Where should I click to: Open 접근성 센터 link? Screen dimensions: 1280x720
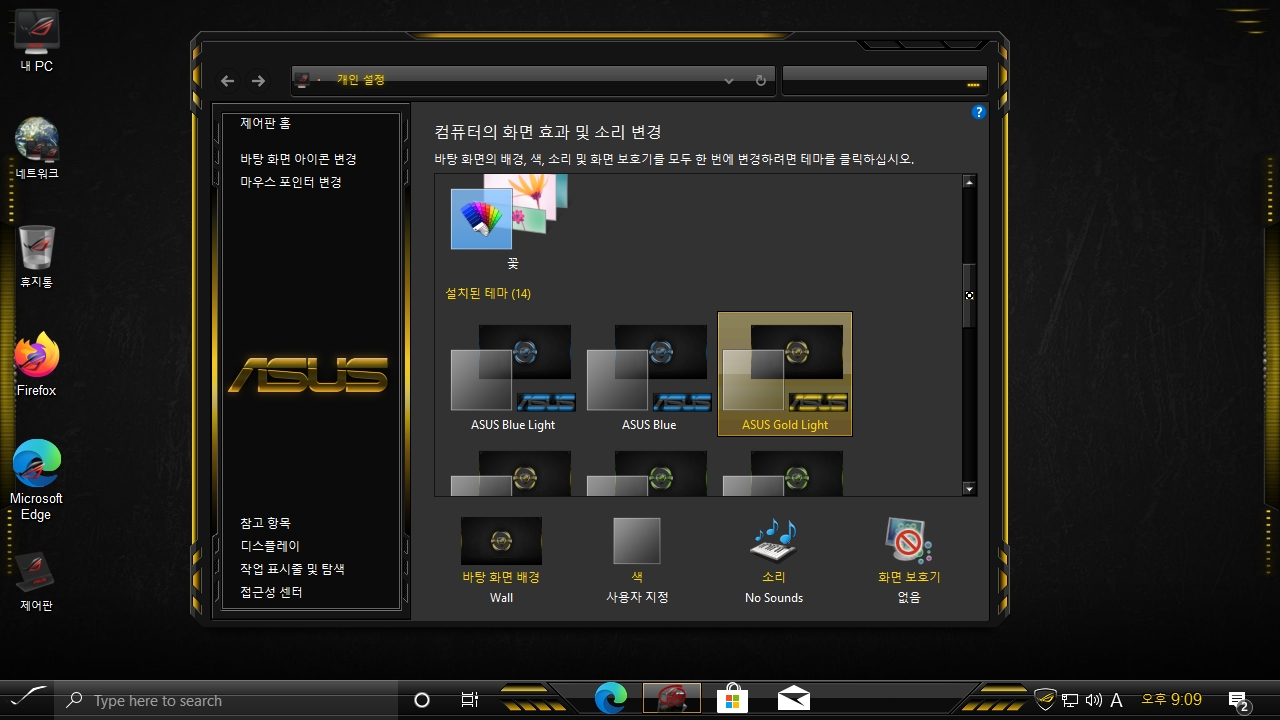coord(271,592)
